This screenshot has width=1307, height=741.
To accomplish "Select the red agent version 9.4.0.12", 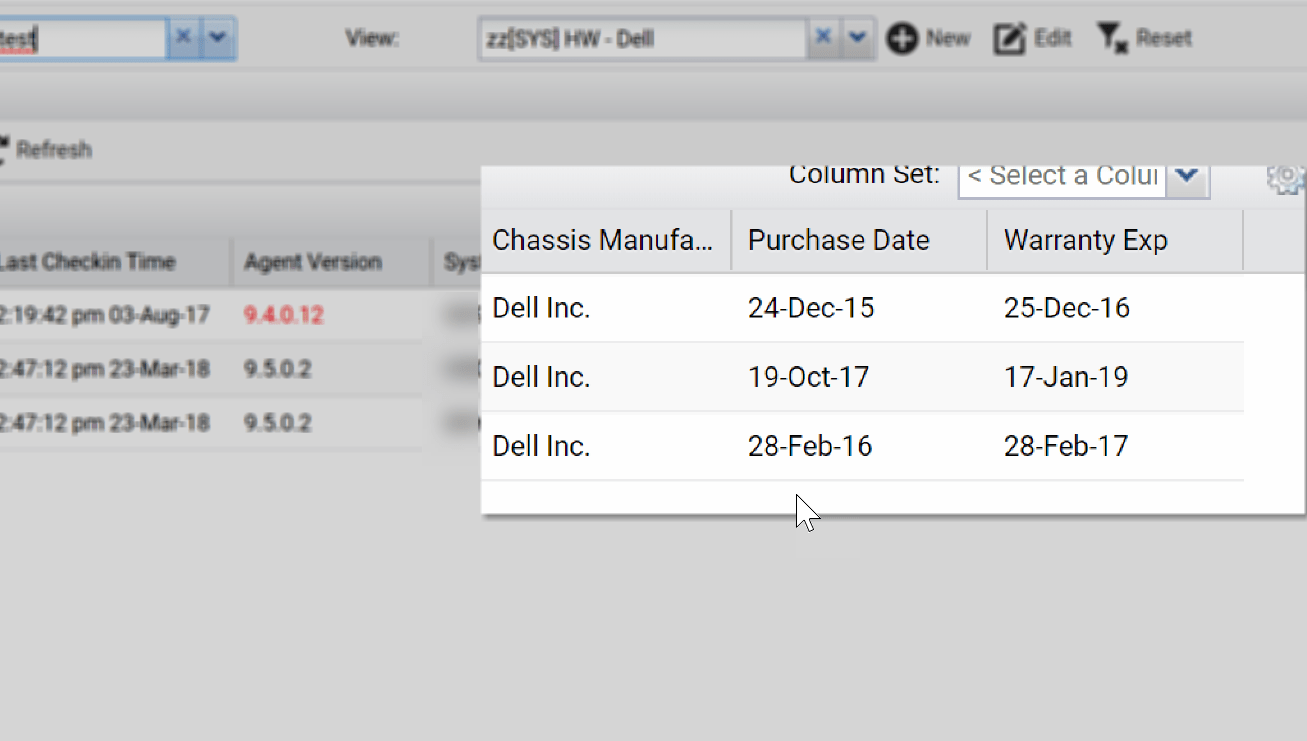I will pyautogui.click(x=285, y=314).
